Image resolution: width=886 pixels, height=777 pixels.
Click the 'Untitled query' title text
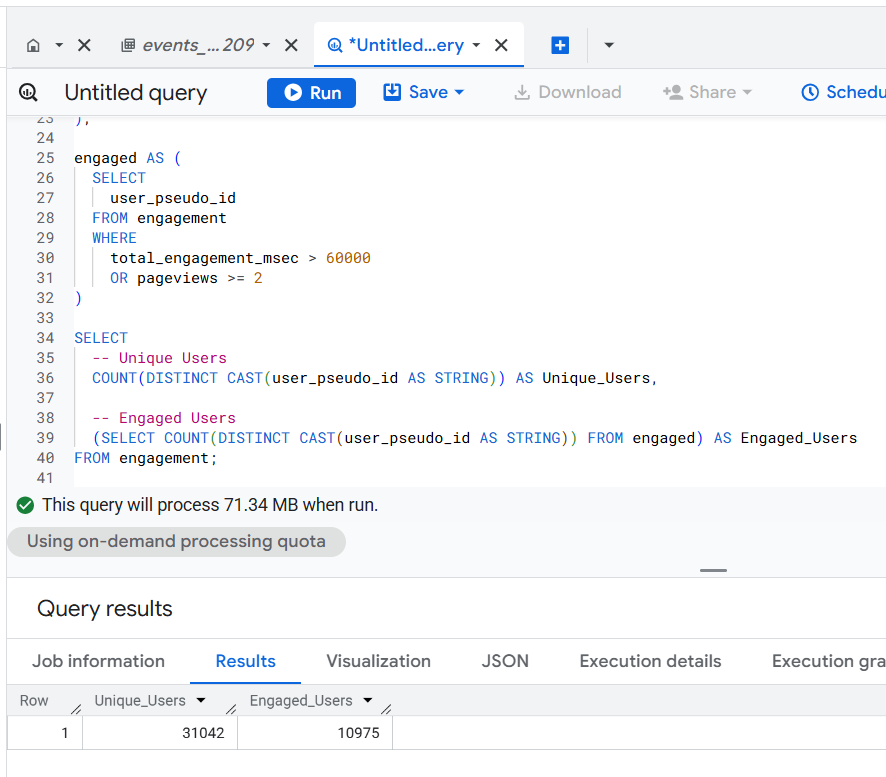click(136, 92)
